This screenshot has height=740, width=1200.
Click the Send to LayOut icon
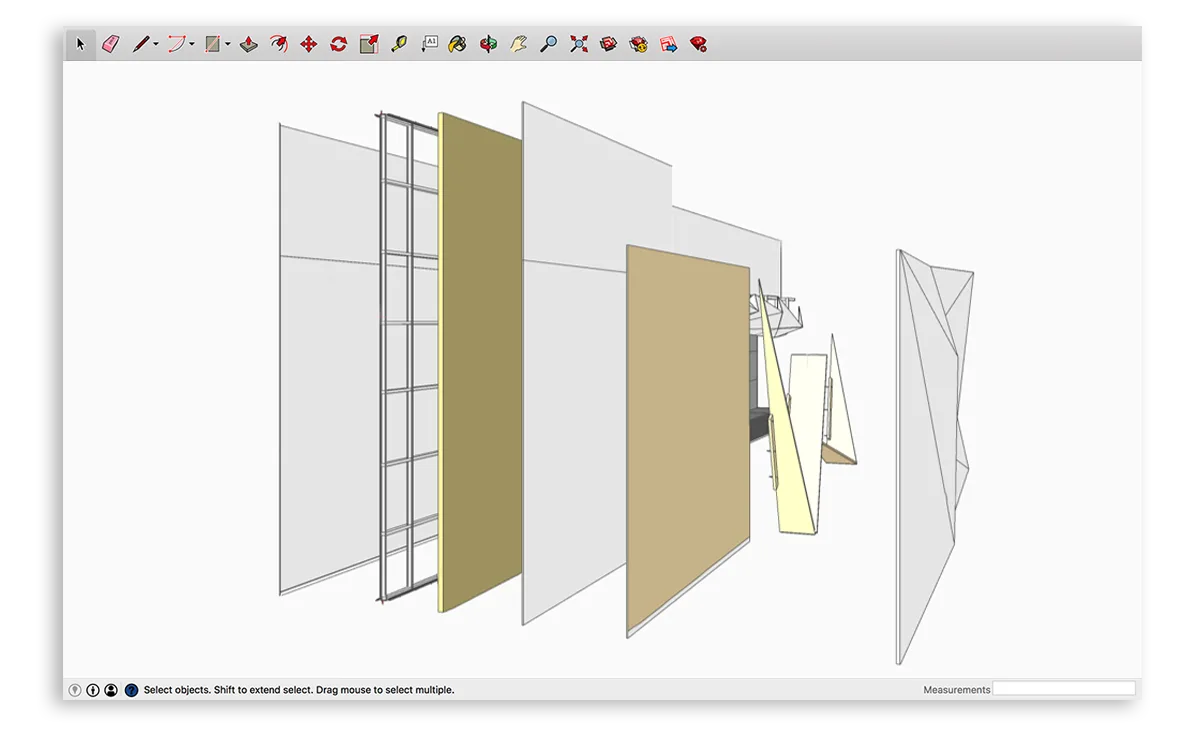tap(669, 44)
